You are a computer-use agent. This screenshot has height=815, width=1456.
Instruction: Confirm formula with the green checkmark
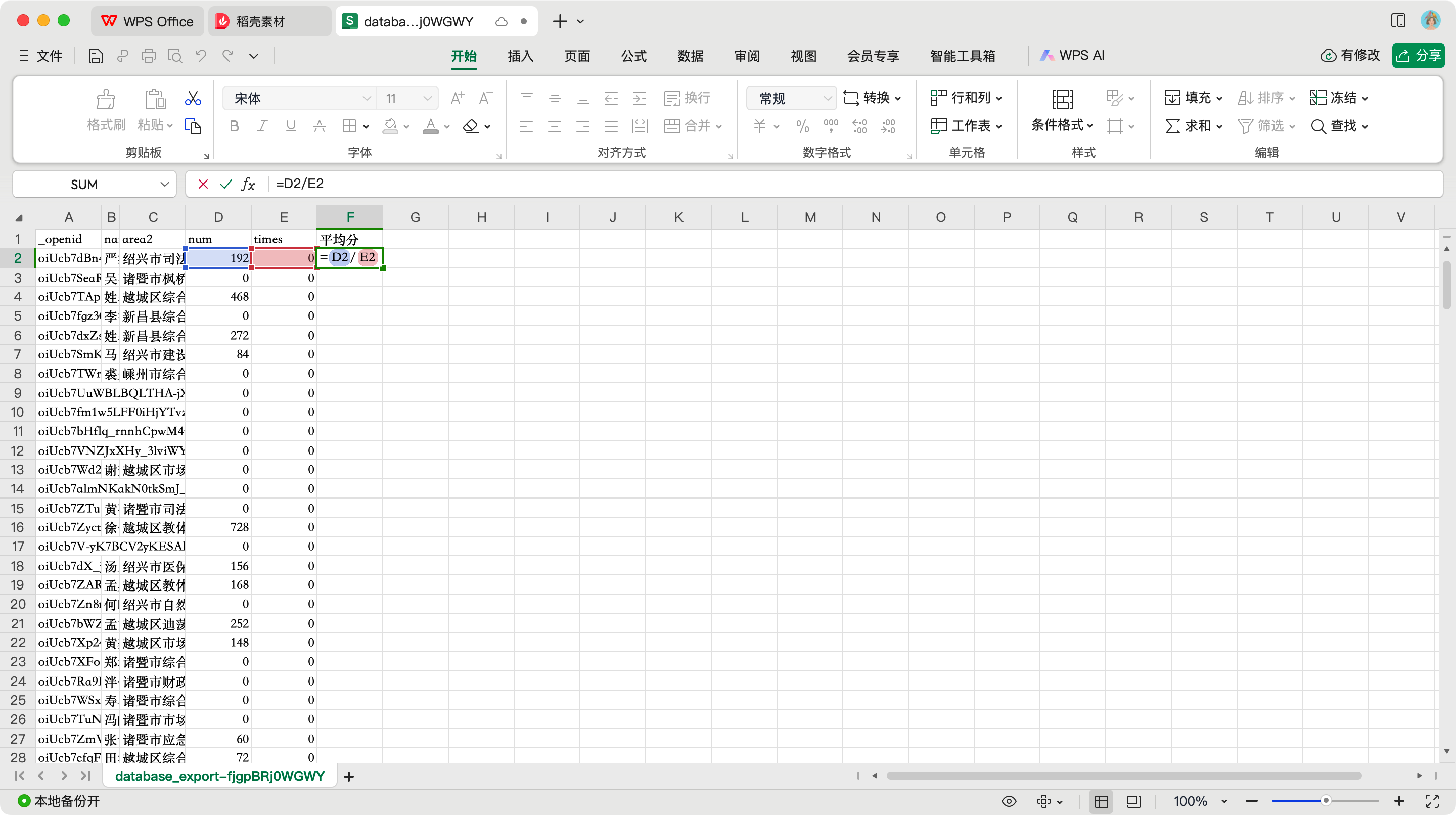[225, 184]
